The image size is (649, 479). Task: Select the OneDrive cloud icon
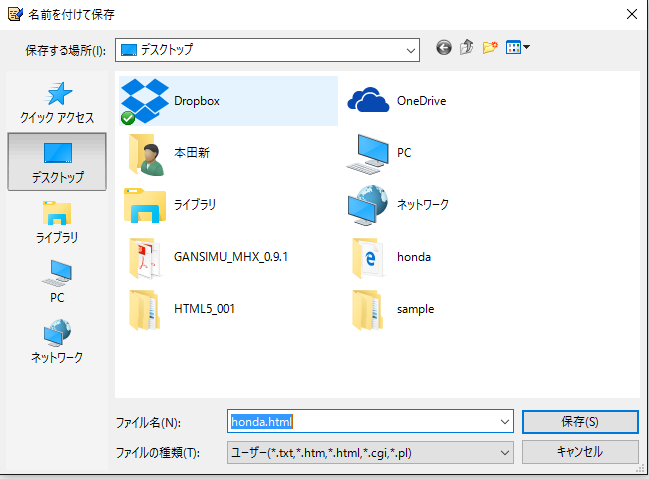pyautogui.click(x=368, y=100)
